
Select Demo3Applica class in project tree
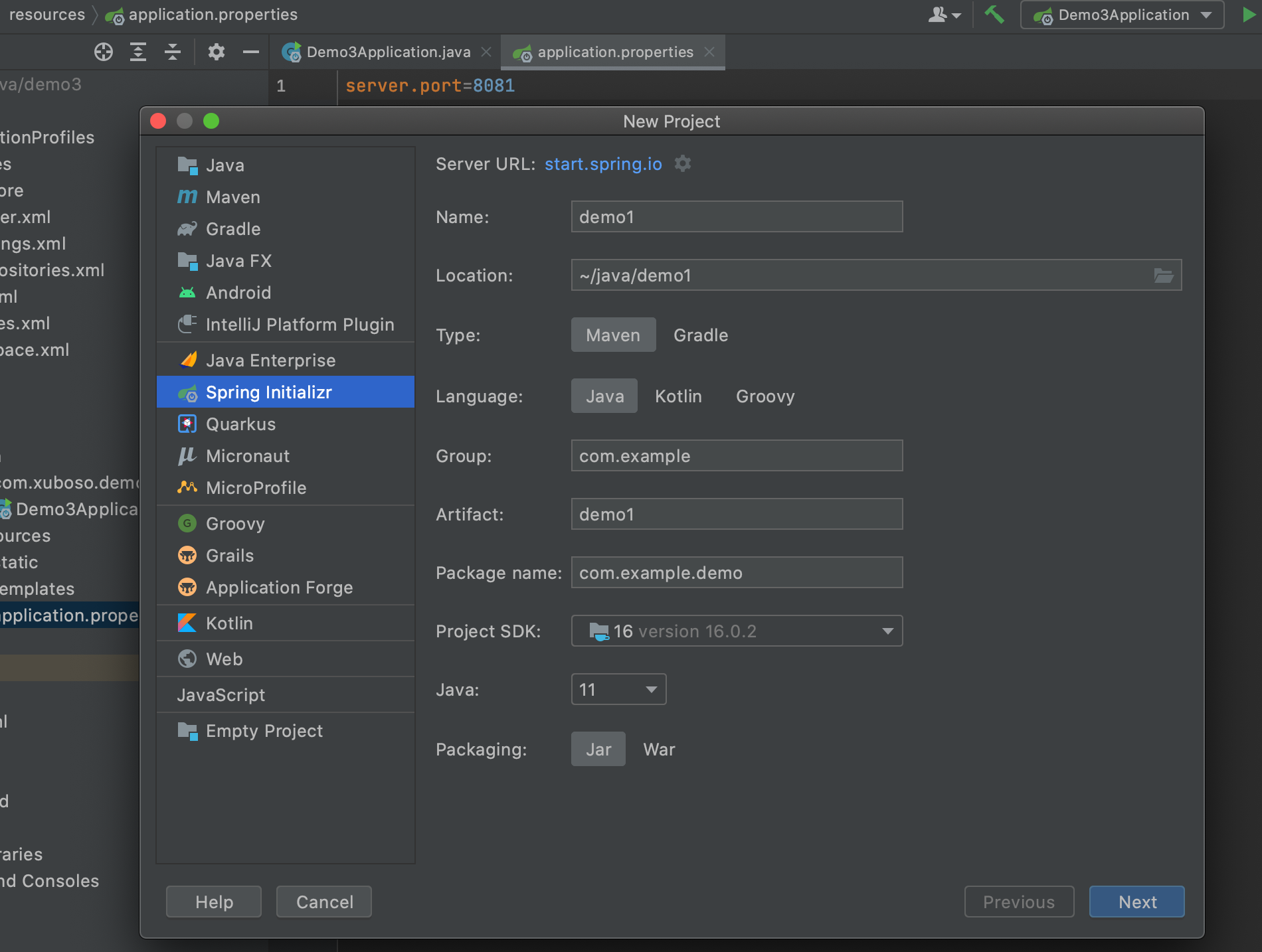70,509
